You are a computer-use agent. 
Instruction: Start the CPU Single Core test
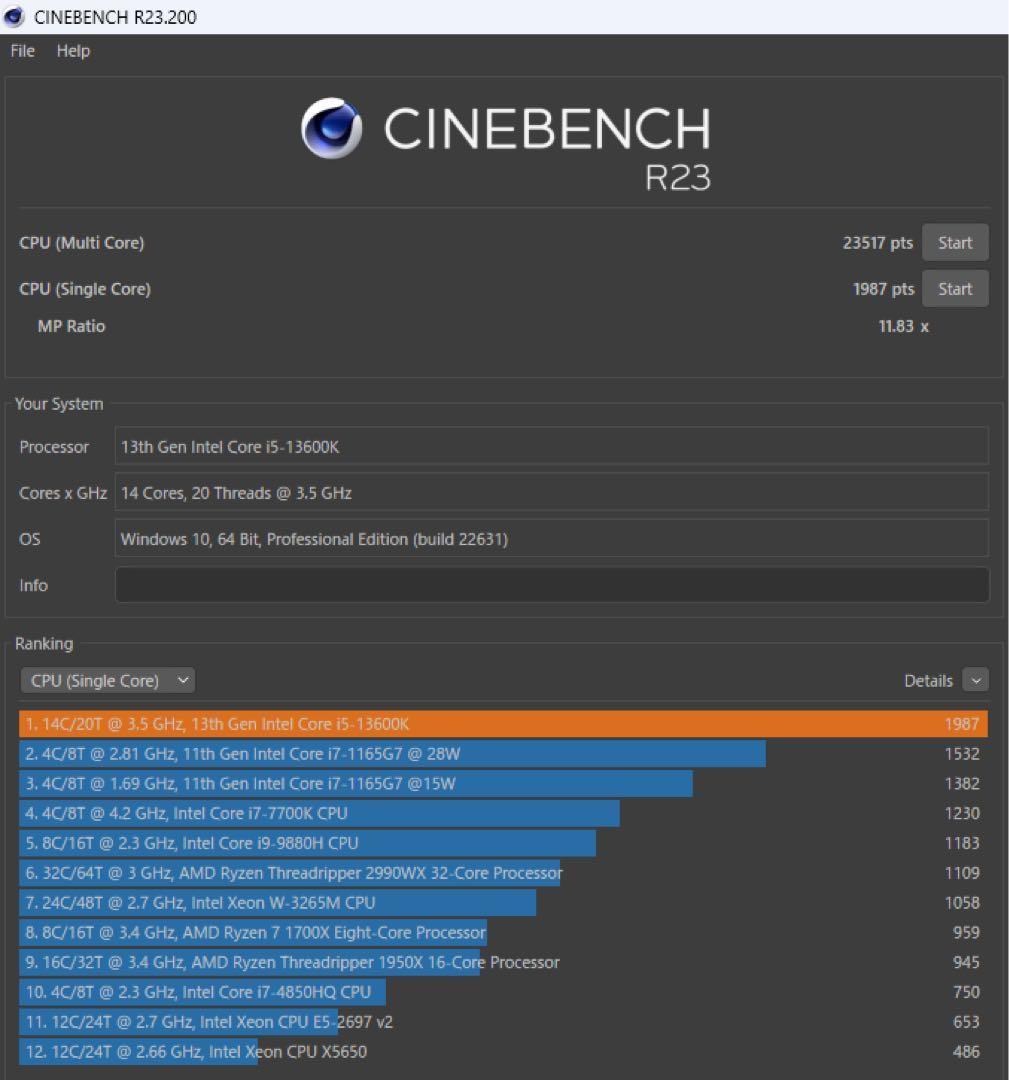[954, 289]
